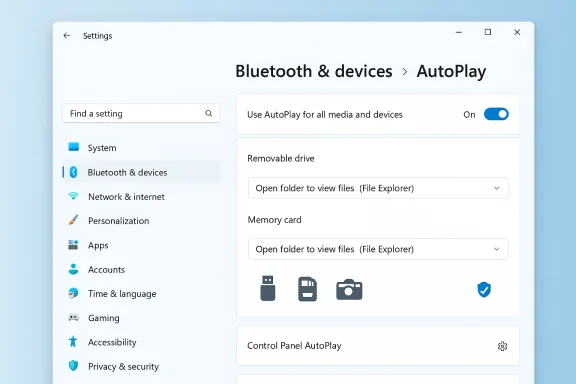Click the Privacy shield icon in sidebar

click(x=73, y=366)
